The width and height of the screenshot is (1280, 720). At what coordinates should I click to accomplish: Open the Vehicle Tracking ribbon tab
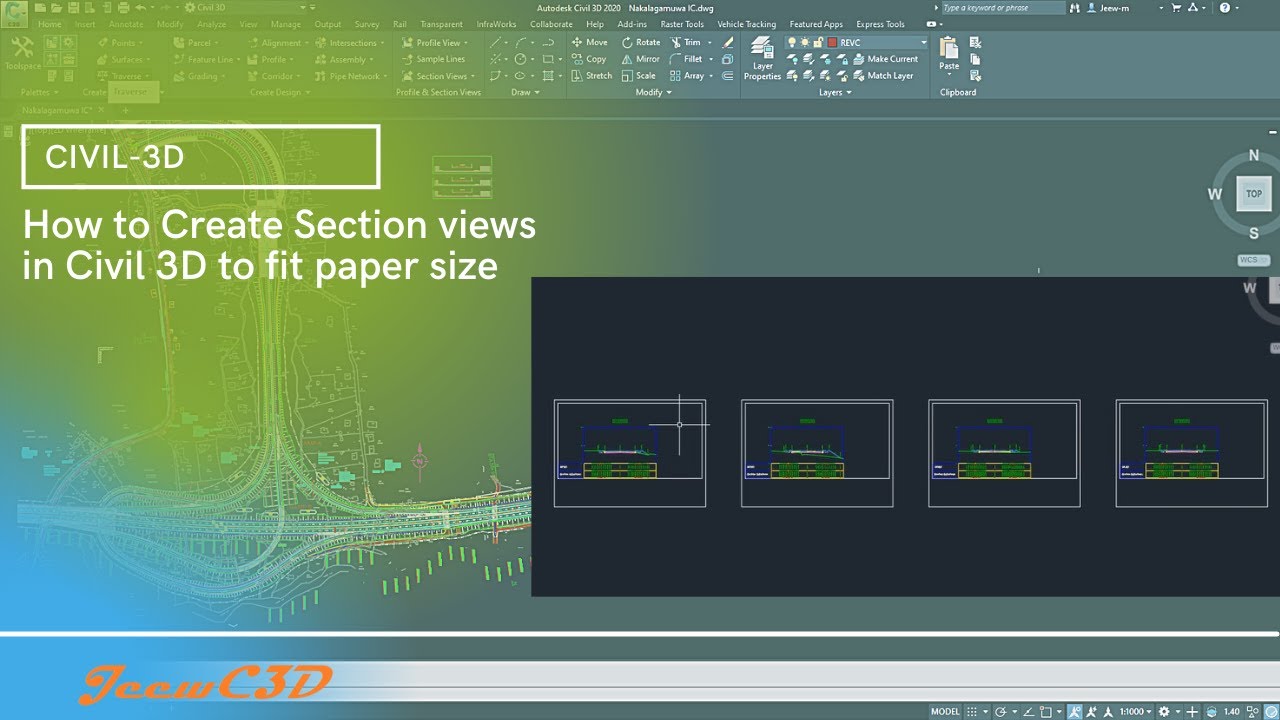746,24
